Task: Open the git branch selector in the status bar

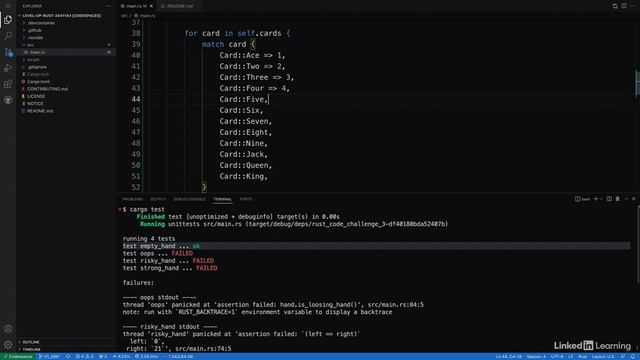Action: [x=50, y=357]
